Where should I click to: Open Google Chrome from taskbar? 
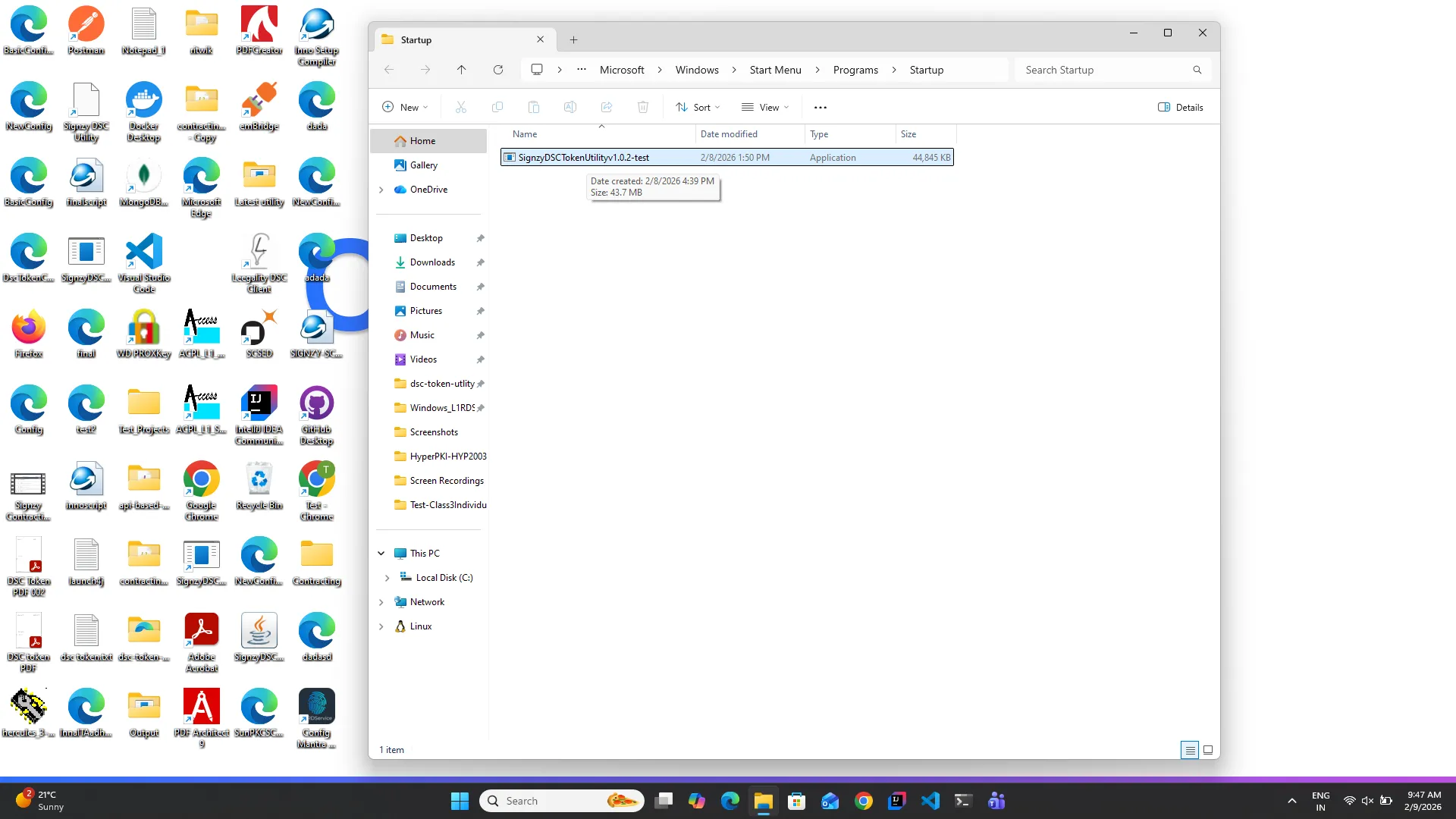pyautogui.click(x=863, y=801)
